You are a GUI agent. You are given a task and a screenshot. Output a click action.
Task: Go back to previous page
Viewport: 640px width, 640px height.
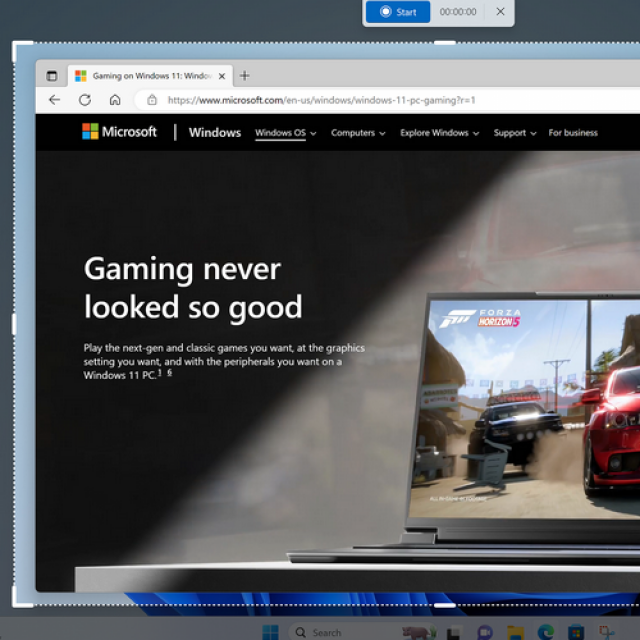pyautogui.click(x=54, y=100)
